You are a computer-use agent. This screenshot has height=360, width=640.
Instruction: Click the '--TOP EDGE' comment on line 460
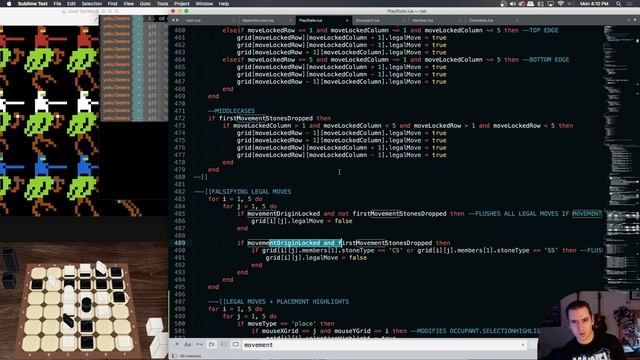pyautogui.click(x=540, y=30)
